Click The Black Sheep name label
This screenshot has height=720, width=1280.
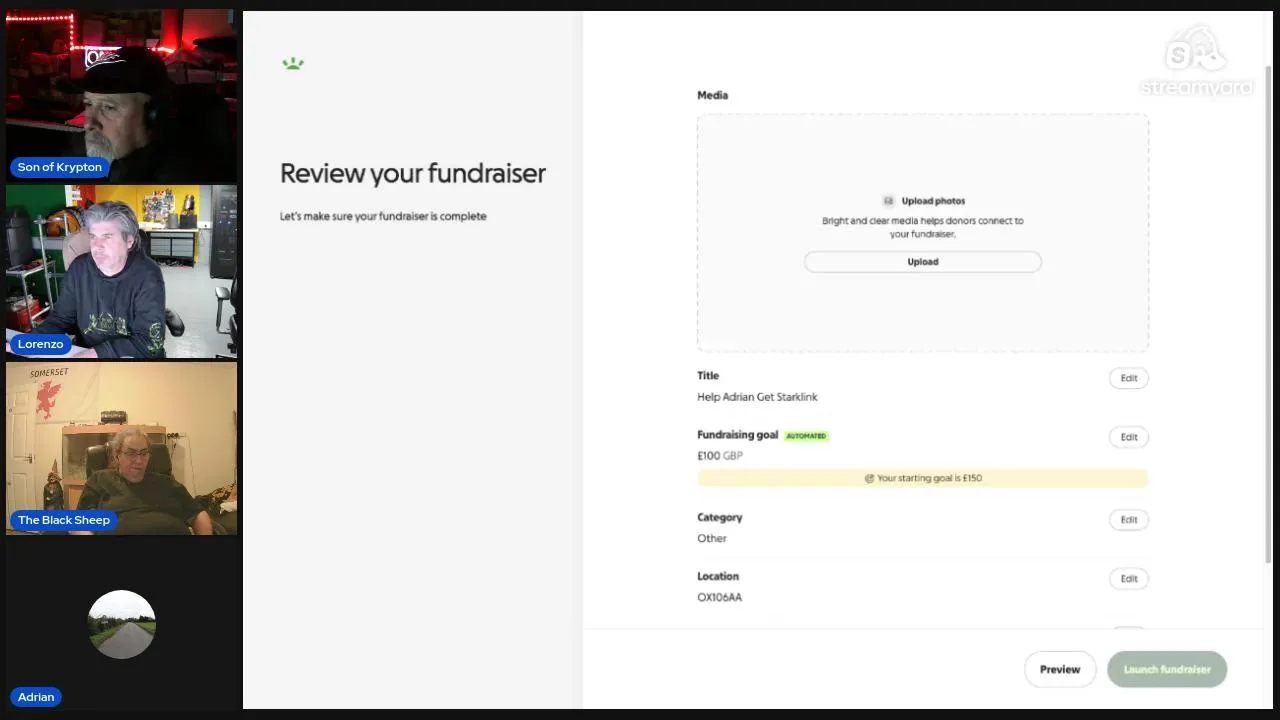tap(64, 520)
